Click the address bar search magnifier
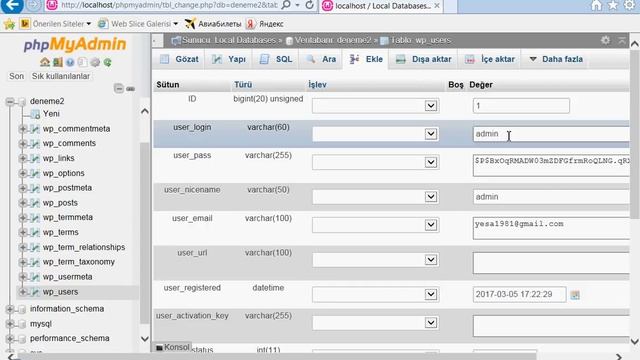 click(287, 5)
